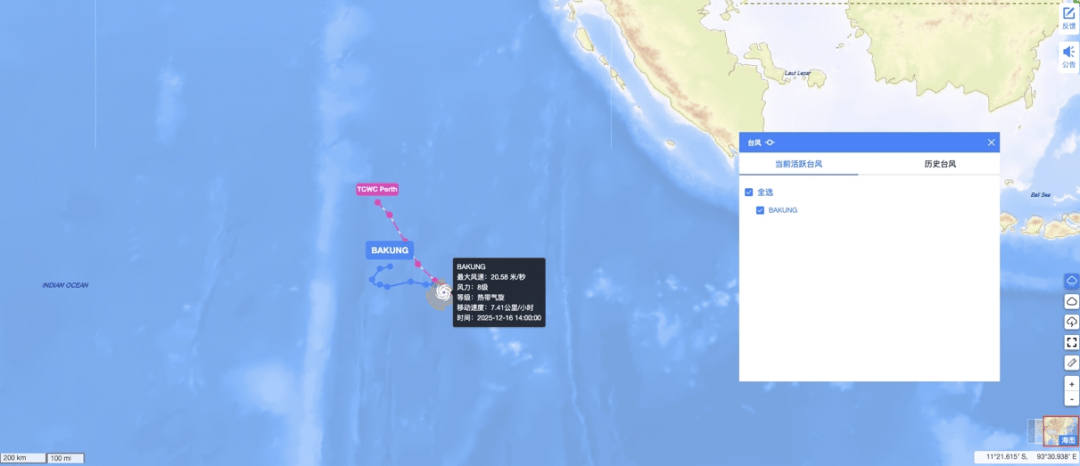Click the BAKUNG typhoon name in list
This screenshot has width=1080, height=466.
click(782, 210)
